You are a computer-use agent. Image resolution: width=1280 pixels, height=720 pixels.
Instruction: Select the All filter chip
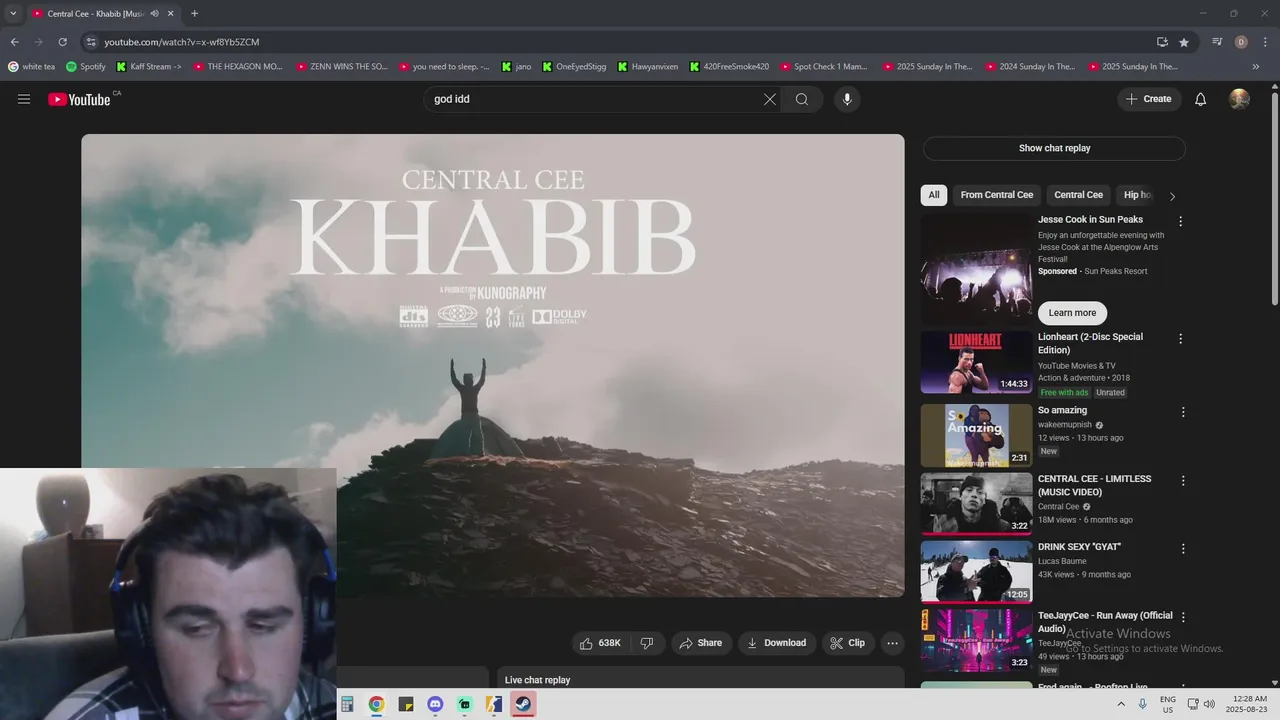(x=934, y=195)
